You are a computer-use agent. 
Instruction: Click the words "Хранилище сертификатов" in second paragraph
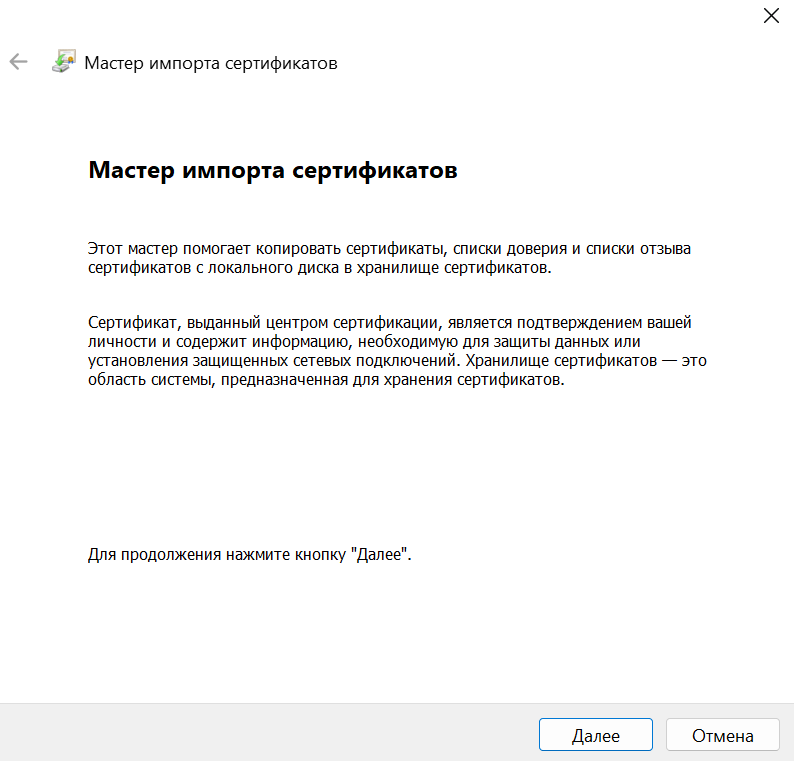pyautogui.click(x=593, y=361)
